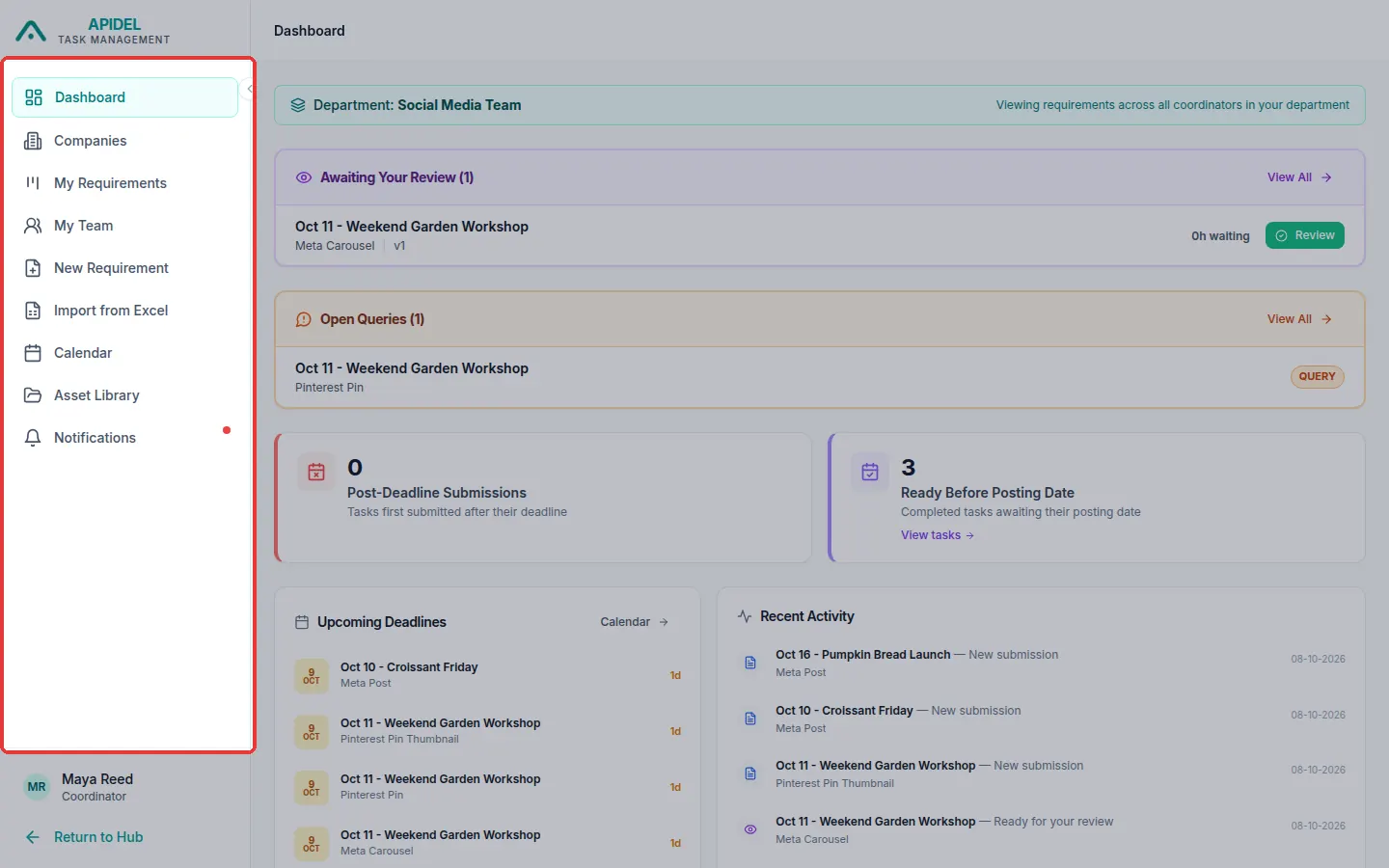Open the awaiting review Weekend Garden Workshop row
The image size is (1389, 868).
pyautogui.click(x=820, y=235)
